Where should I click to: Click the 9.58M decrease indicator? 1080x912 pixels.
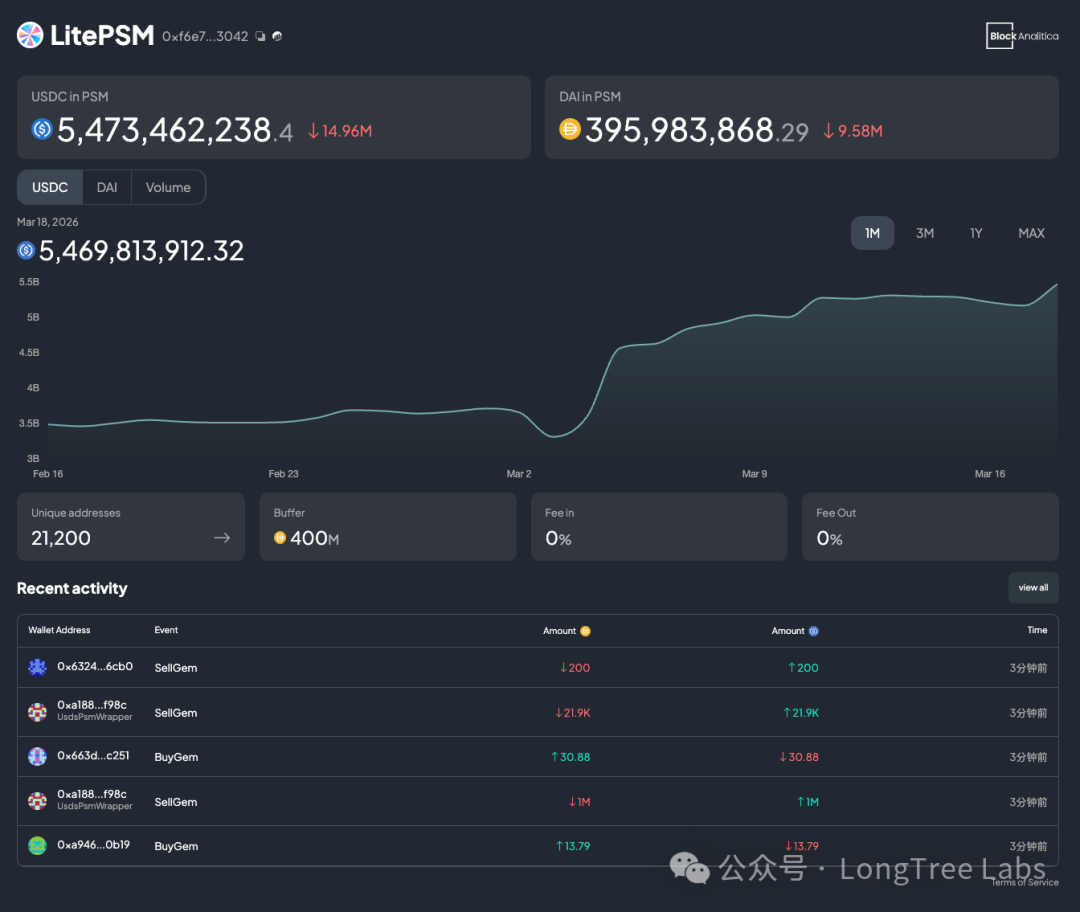tap(853, 131)
